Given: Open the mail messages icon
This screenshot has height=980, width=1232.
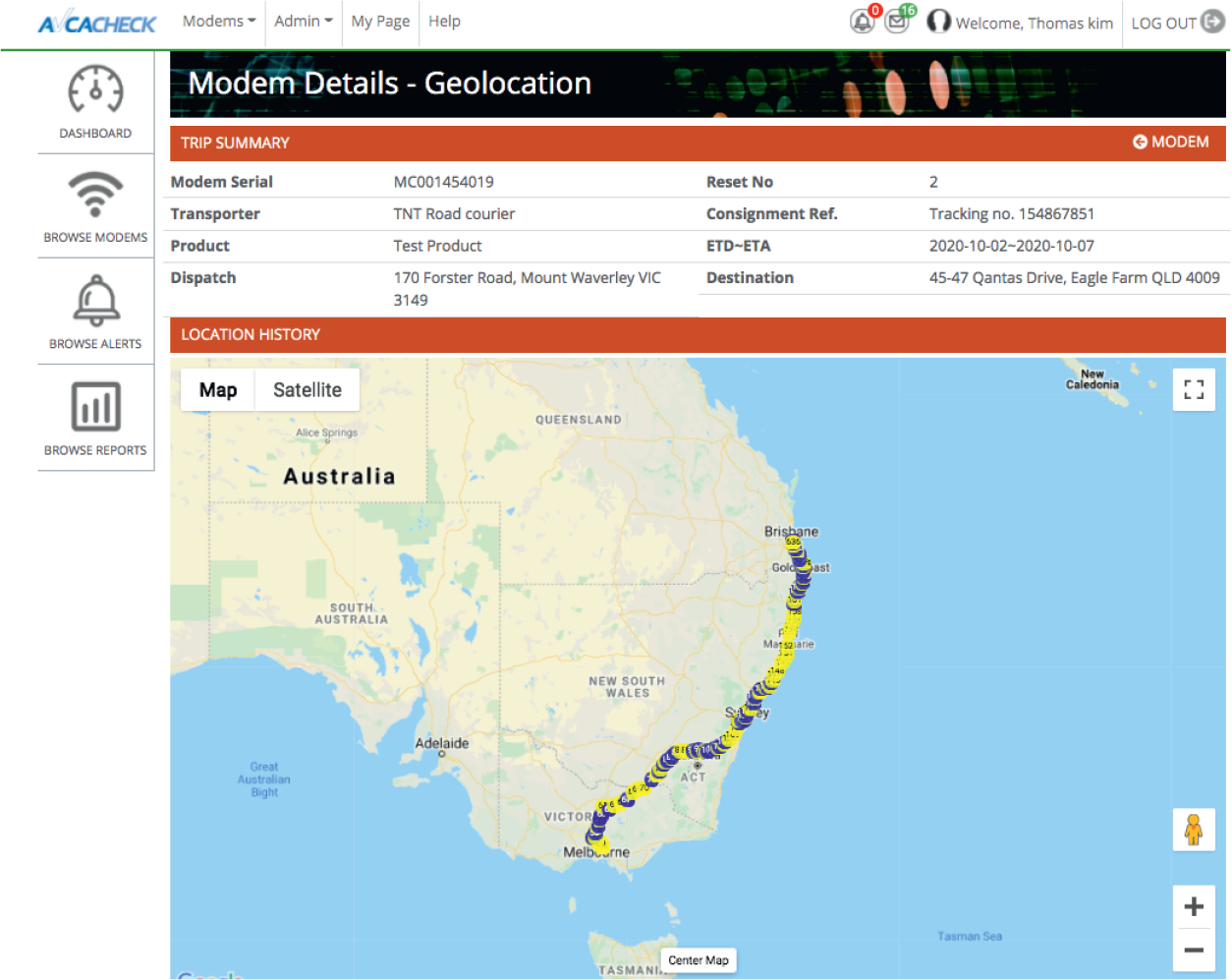Looking at the screenshot, I should (x=897, y=22).
